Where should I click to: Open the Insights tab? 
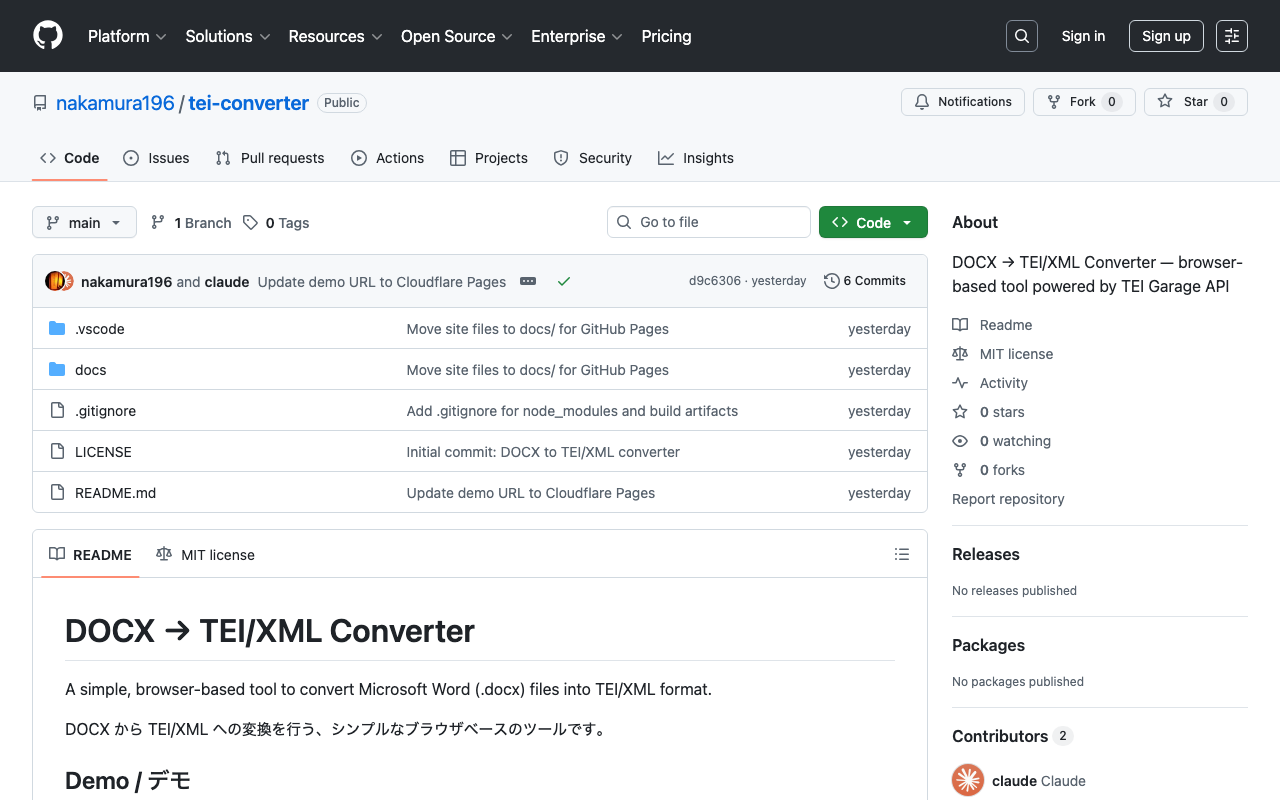[x=695, y=158]
